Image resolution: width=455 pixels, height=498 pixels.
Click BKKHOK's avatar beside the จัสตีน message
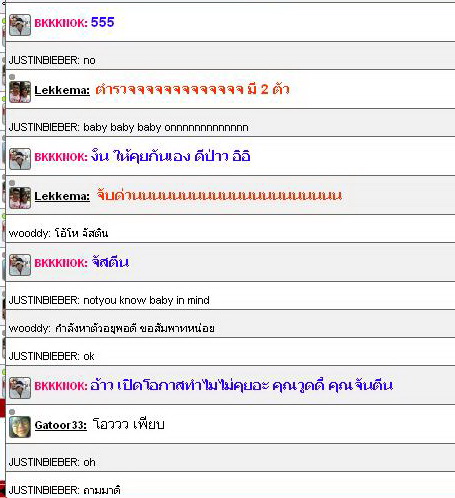pyautogui.click(x=20, y=265)
